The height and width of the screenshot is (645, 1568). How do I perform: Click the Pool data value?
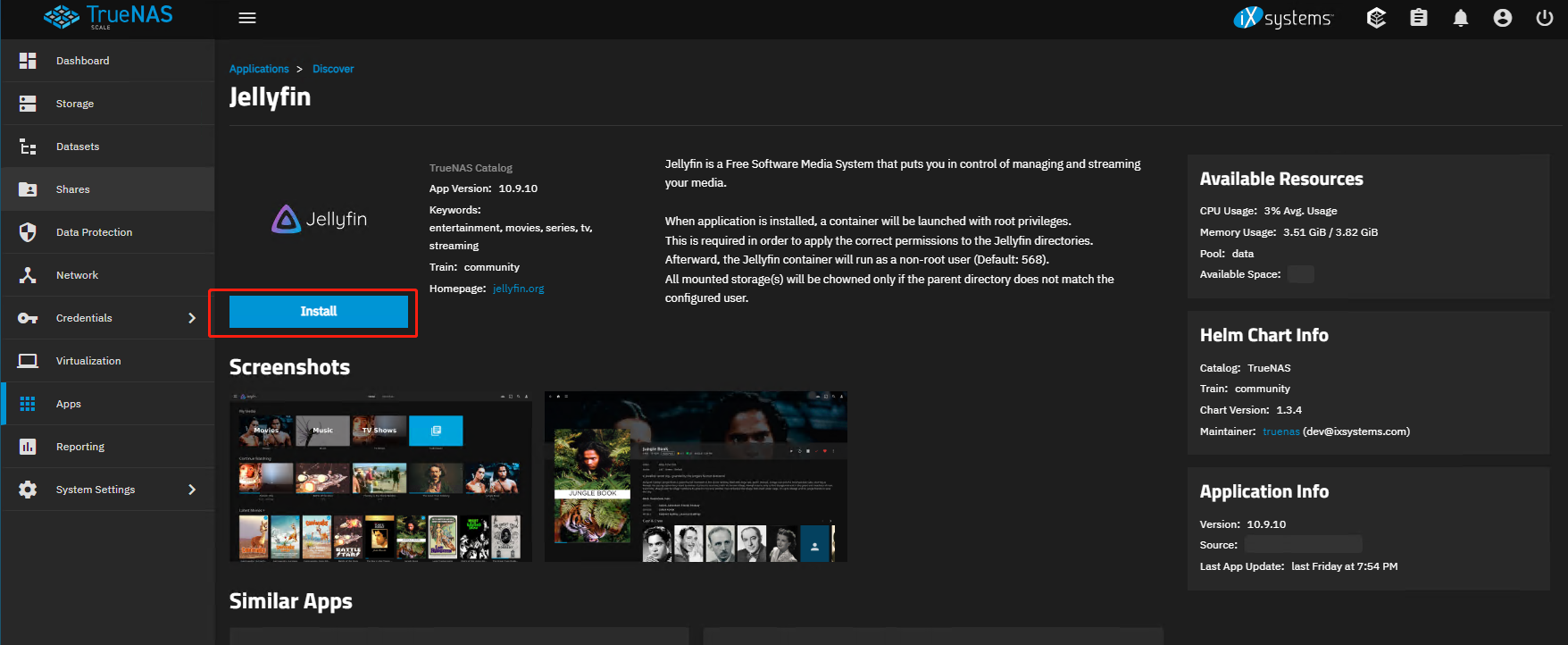tap(1243, 254)
